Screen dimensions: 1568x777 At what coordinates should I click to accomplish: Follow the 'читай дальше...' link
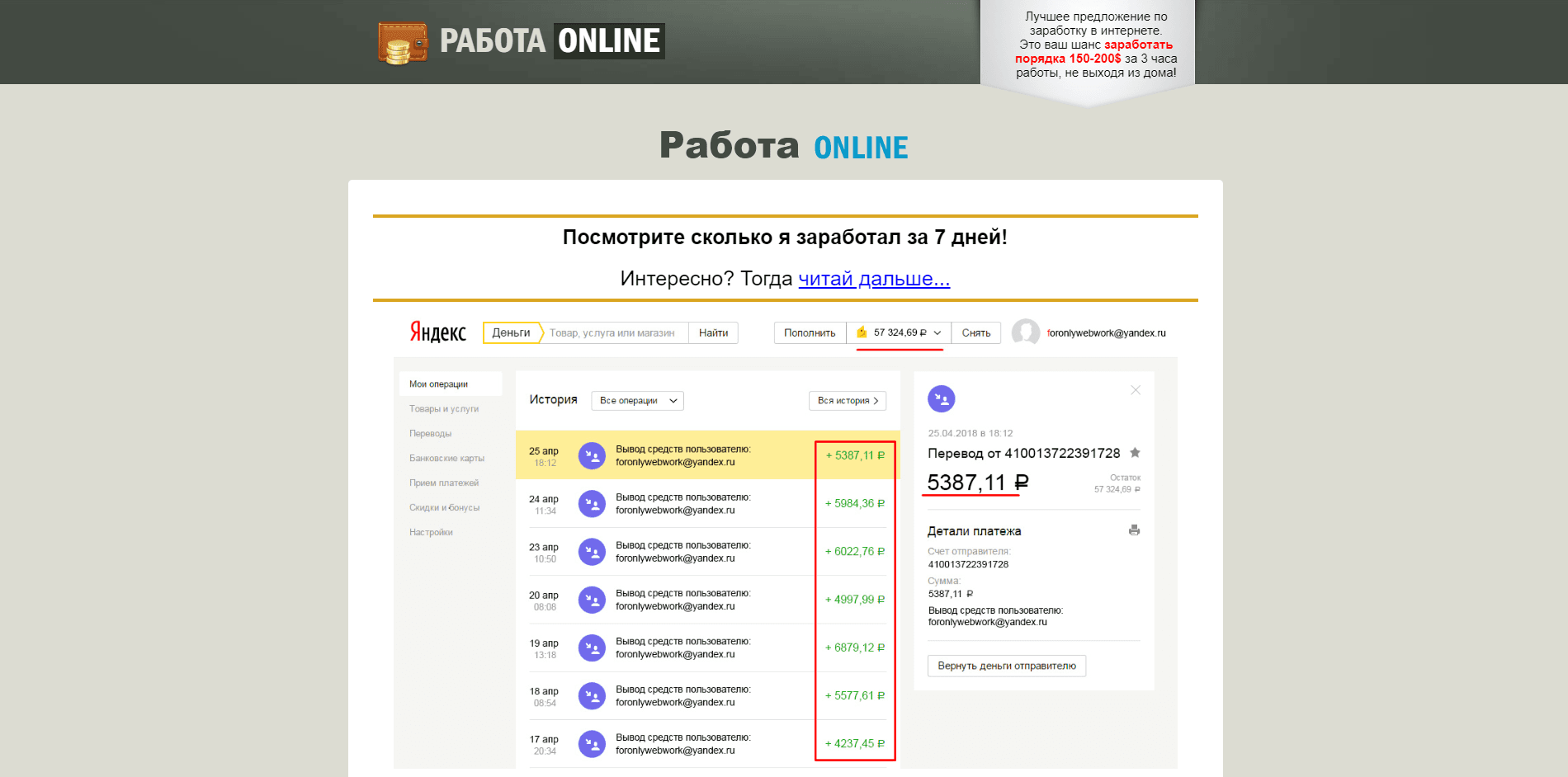pos(873,278)
